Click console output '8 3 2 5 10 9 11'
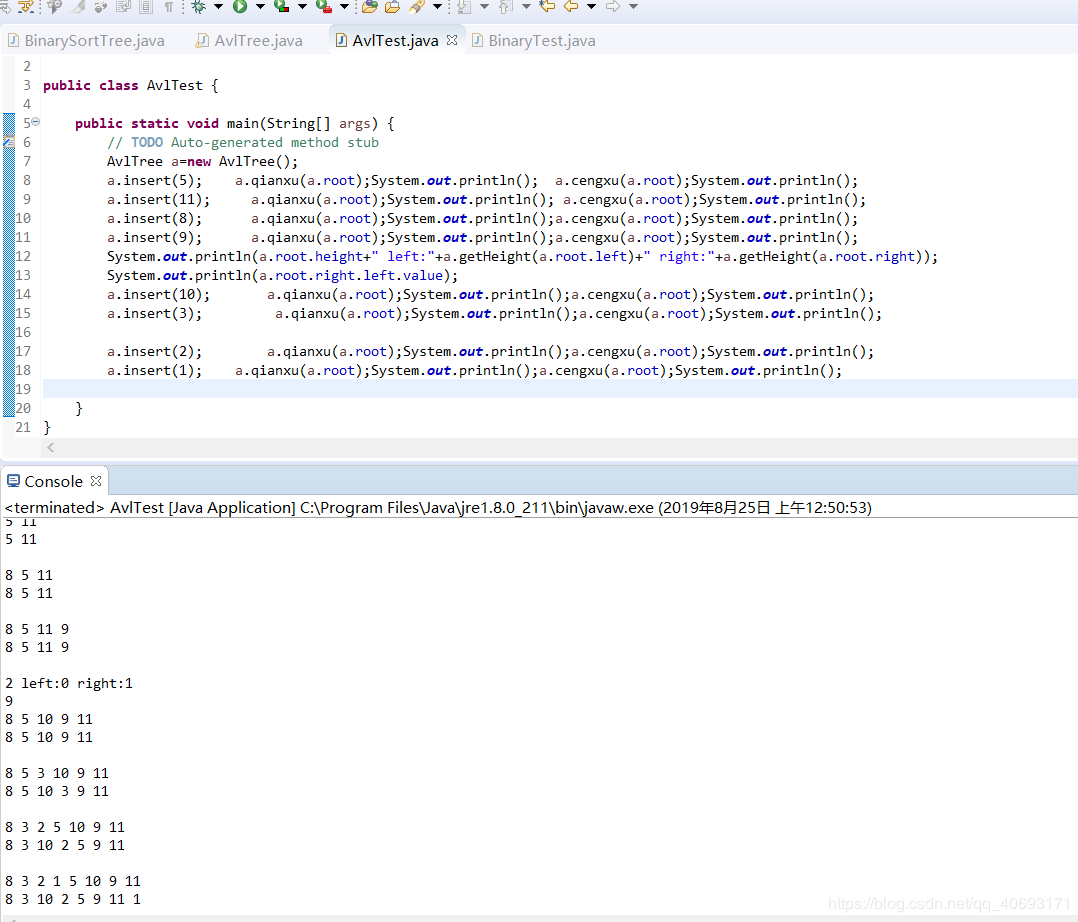This screenshot has height=922, width=1078. [65, 827]
